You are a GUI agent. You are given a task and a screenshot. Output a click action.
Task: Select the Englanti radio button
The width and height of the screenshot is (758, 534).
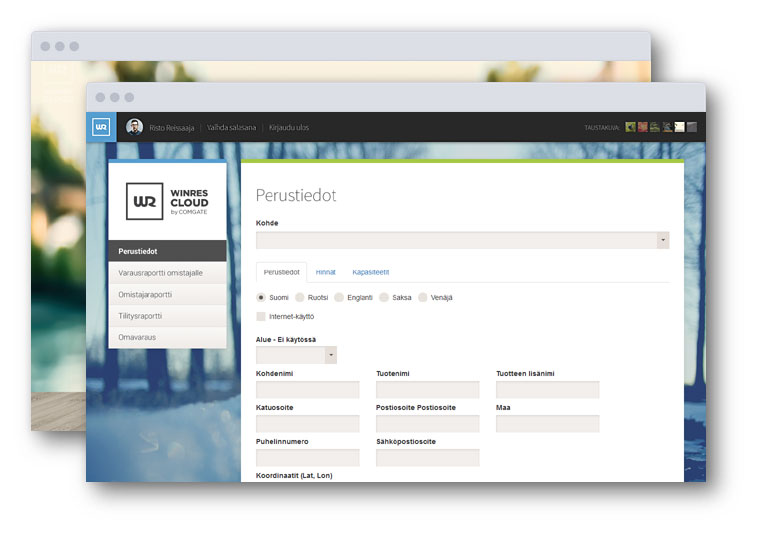(339, 297)
